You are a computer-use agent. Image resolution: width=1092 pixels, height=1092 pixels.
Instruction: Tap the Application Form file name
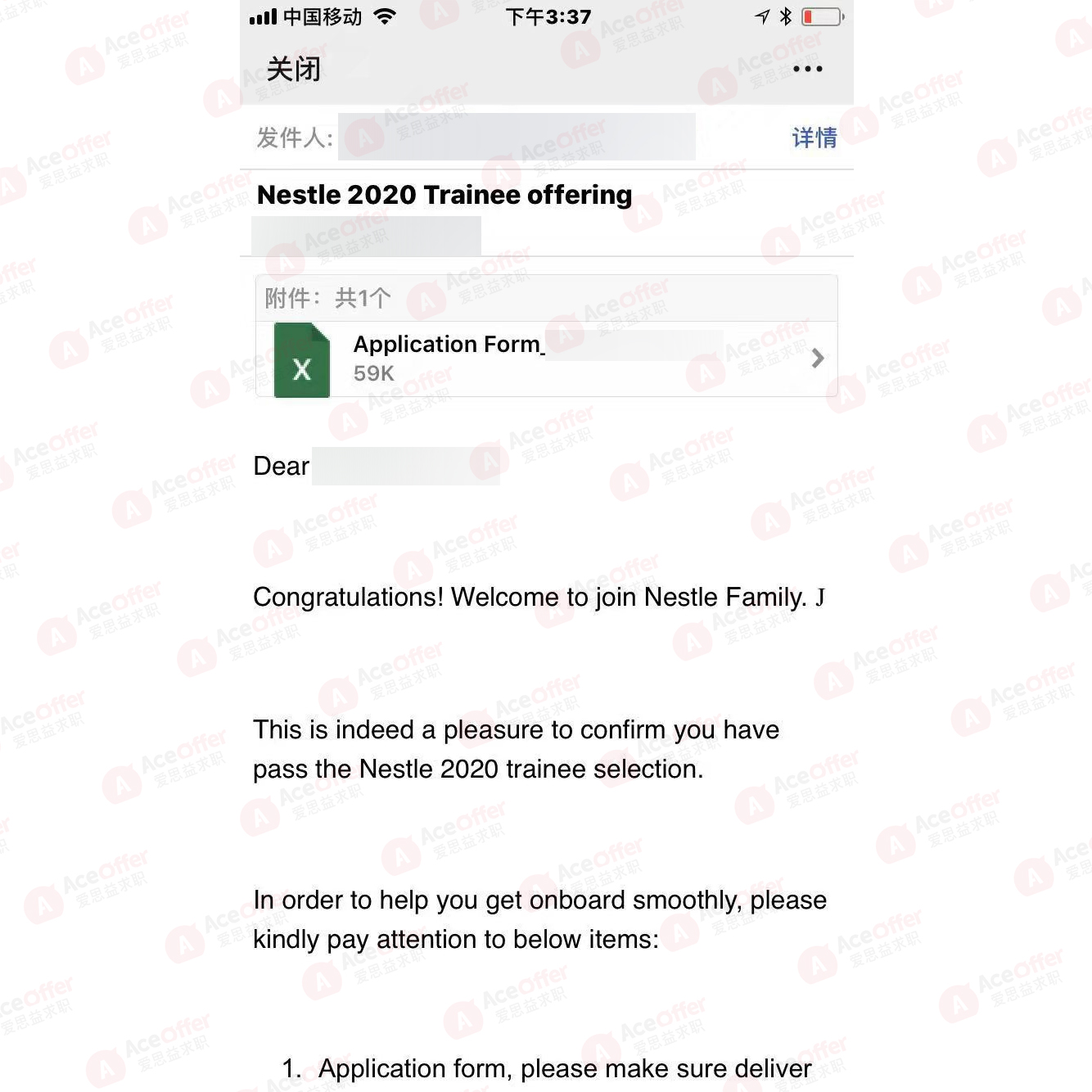pos(449,344)
